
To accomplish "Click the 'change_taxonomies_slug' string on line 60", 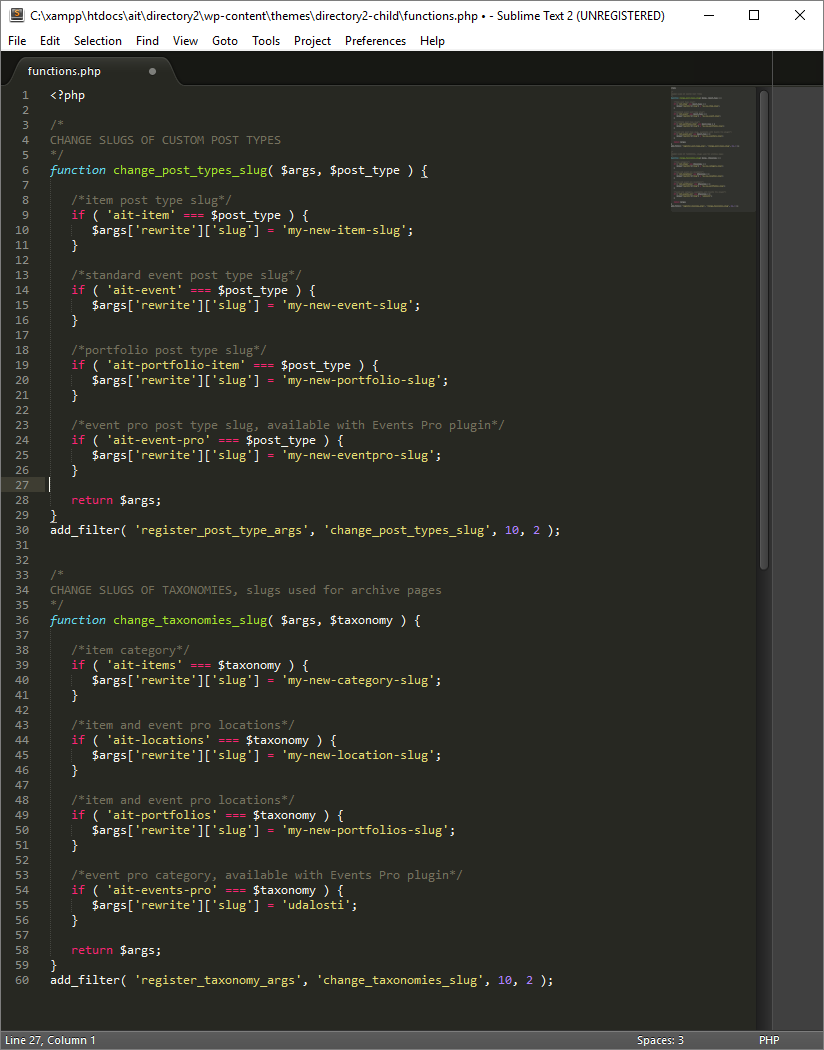I will [400, 980].
